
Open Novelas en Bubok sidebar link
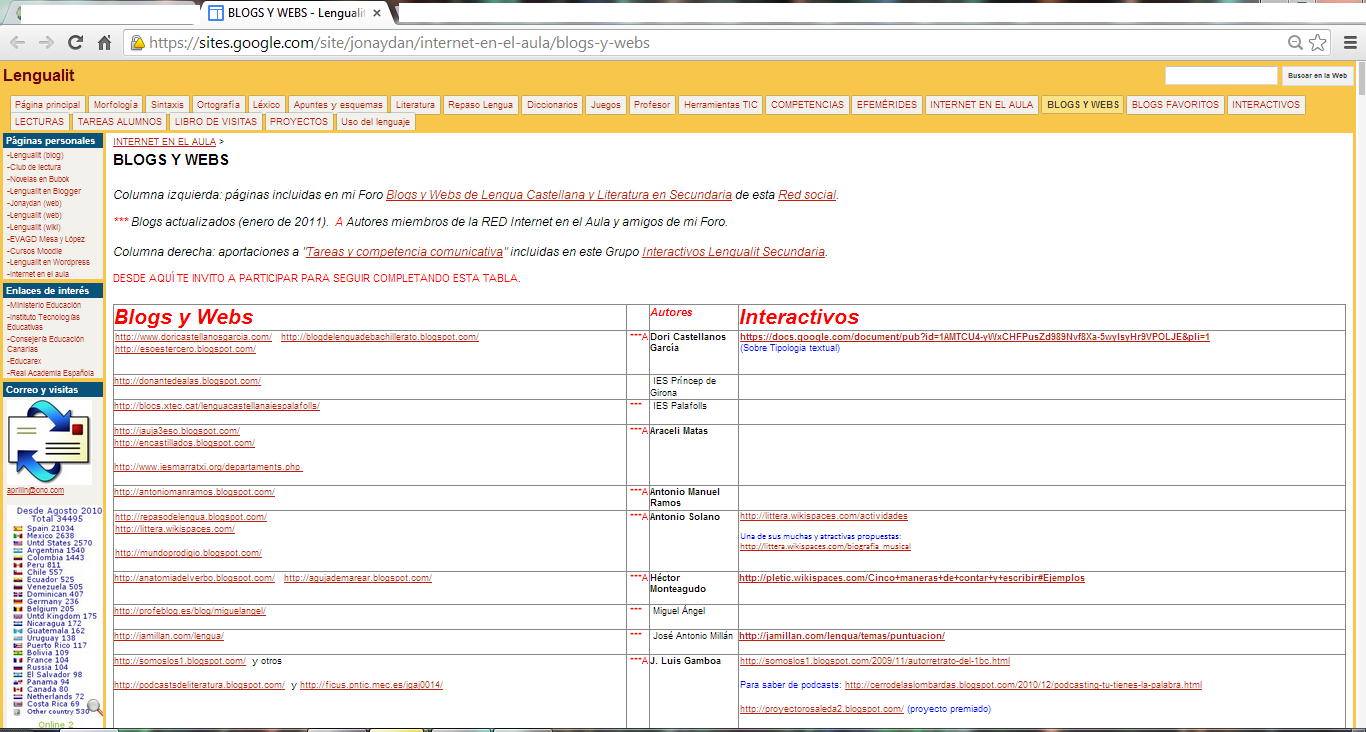click(x=38, y=180)
